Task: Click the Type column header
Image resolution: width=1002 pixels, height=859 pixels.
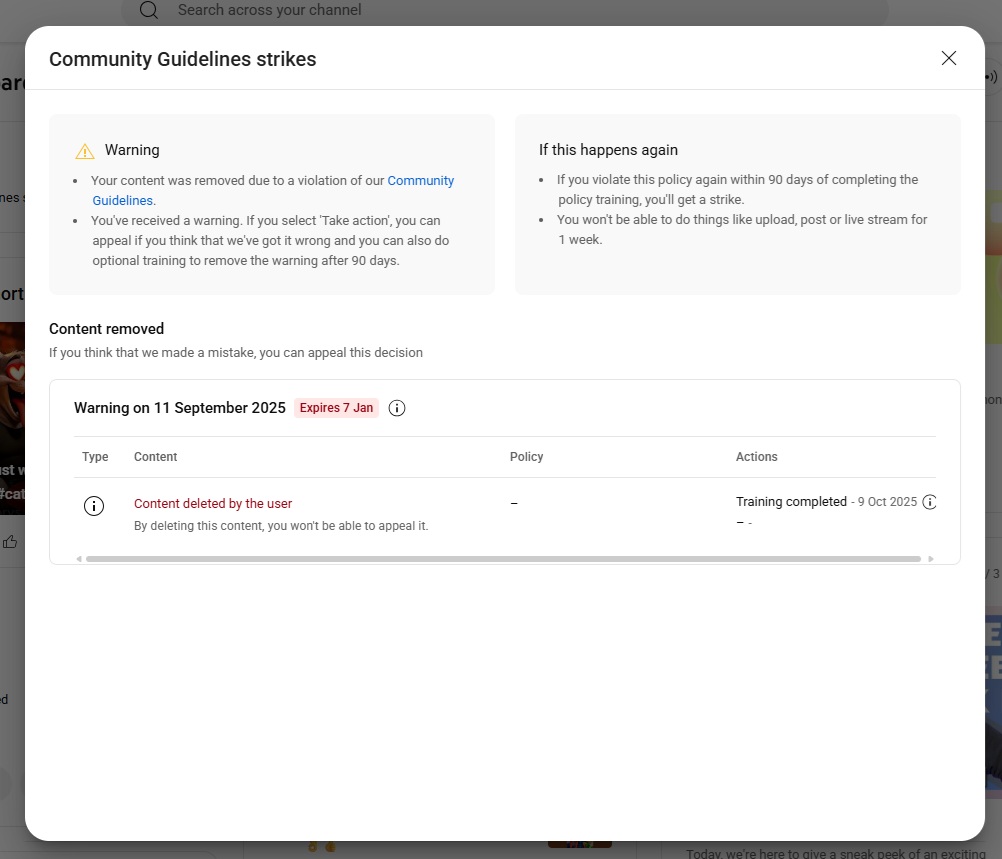Action: coord(95,457)
